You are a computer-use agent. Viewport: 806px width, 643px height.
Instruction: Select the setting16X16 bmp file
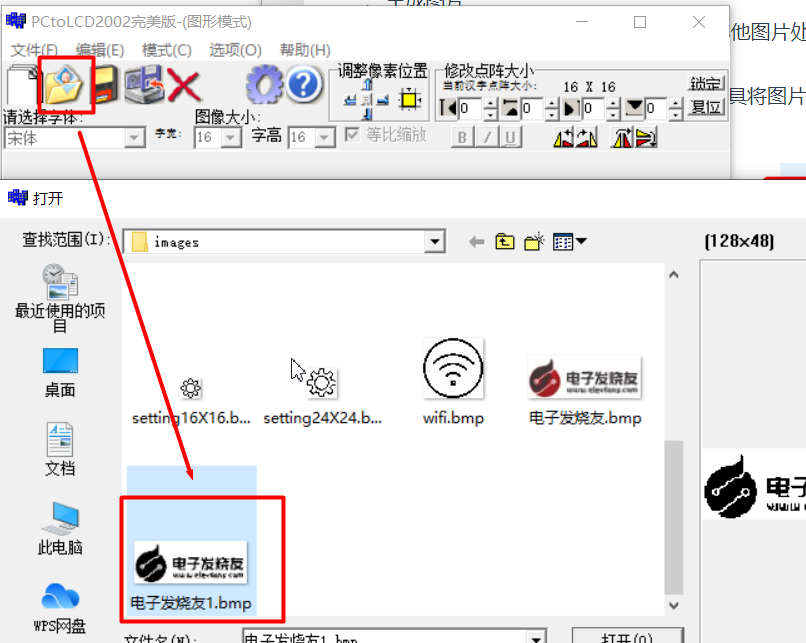pyautogui.click(x=191, y=401)
